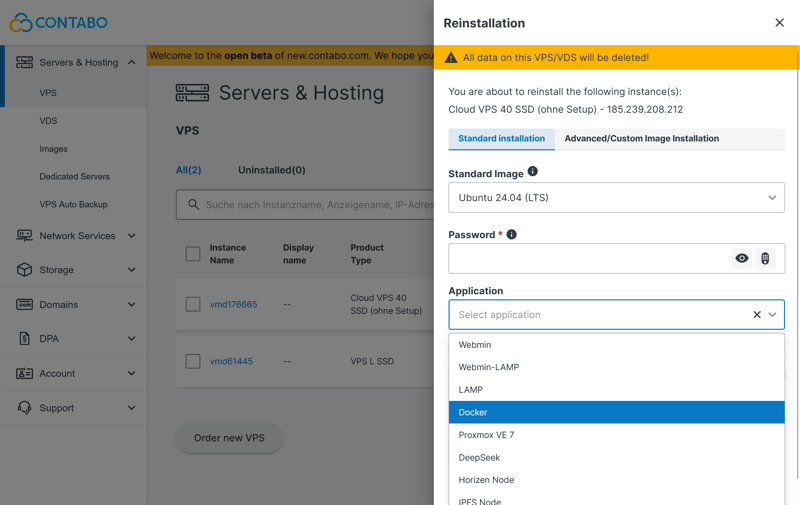
Task: Click into the Password input field
Action: click(590, 258)
